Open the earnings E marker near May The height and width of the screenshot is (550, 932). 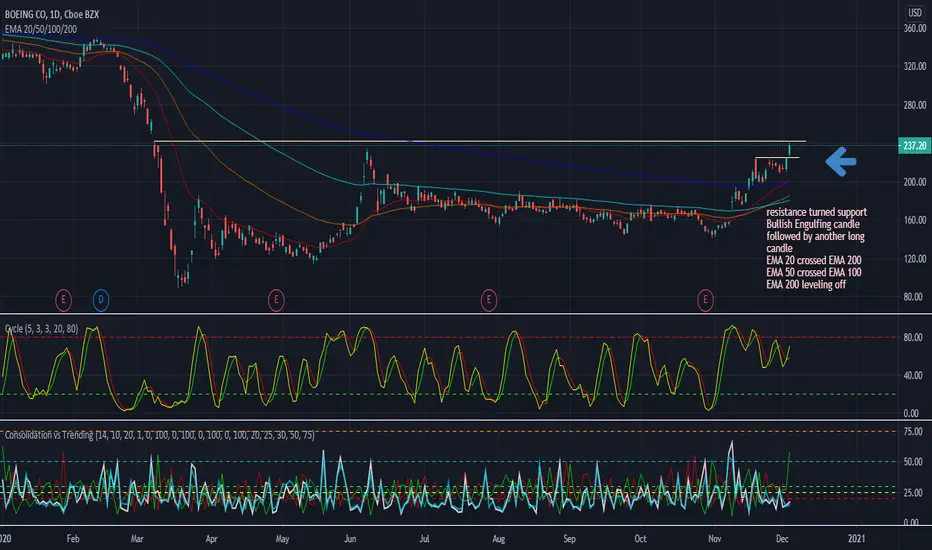tap(276, 300)
